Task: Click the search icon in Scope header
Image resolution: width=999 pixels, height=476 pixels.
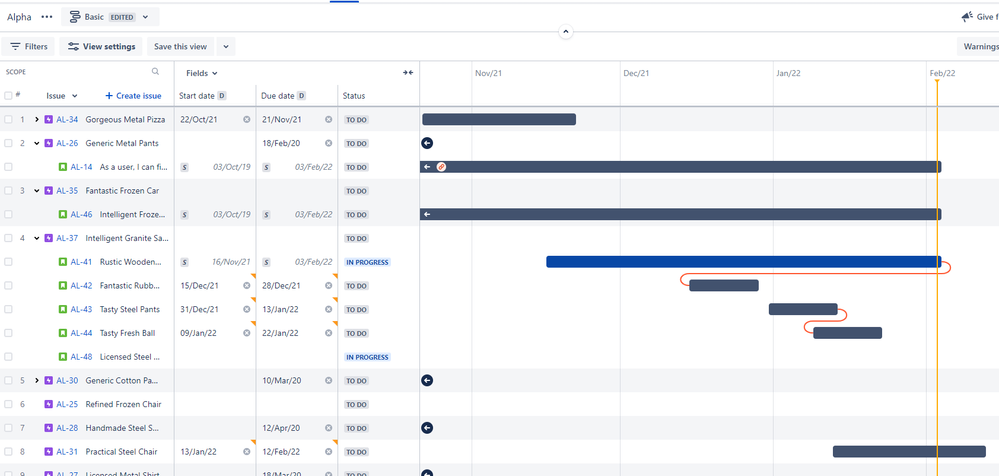Action: click(x=155, y=72)
